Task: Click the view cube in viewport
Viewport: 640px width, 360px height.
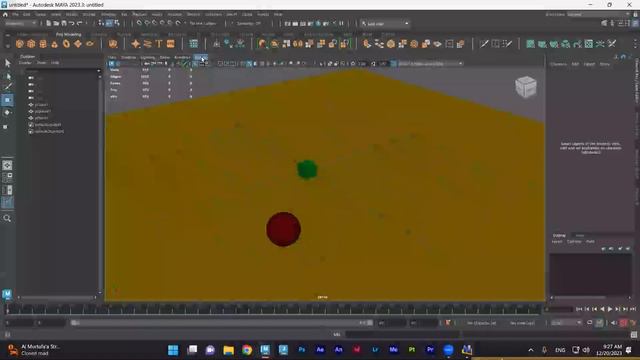Action: tap(525, 87)
